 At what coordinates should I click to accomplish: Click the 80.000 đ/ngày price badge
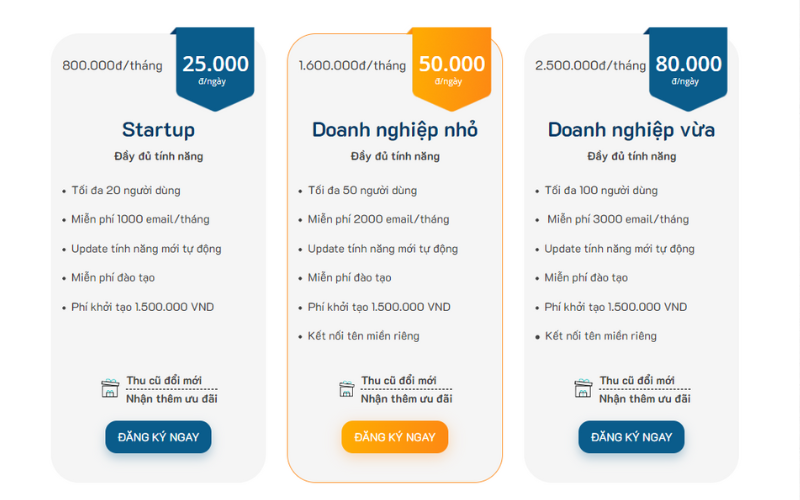[x=688, y=68]
